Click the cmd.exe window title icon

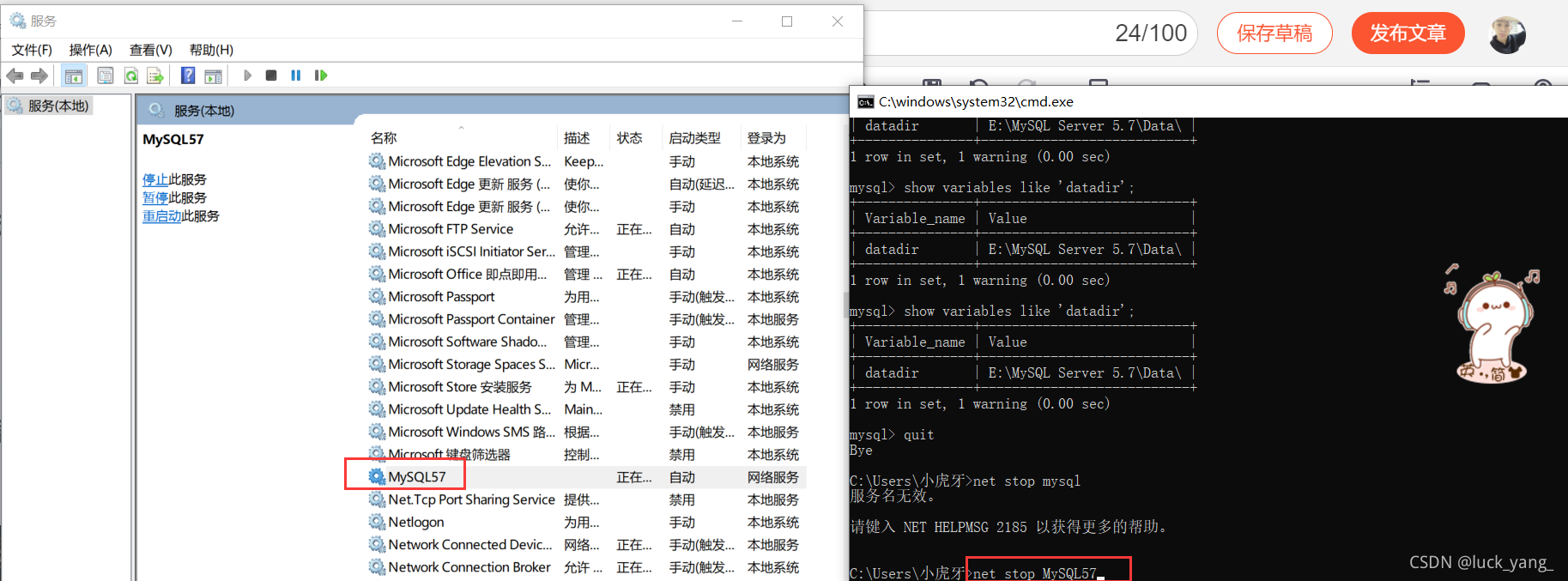(865, 102)
